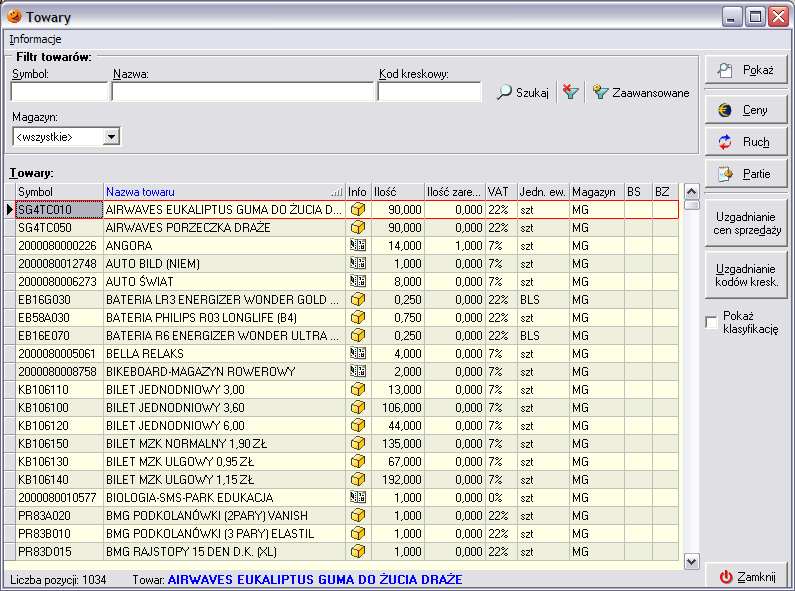Click the Pokaż button
This screenshot has width=795, height=591.
(x=746, y=70)
